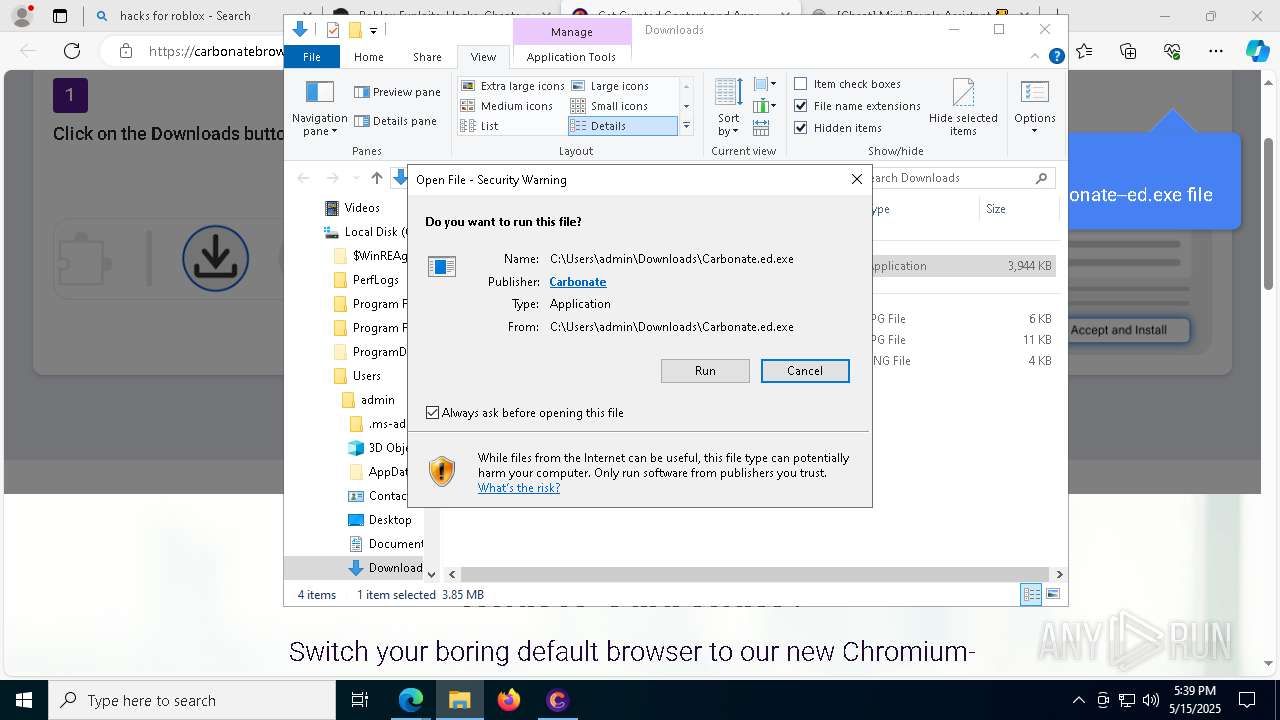The height and width of the screenshot is (720, 1280).
Task: Enable the Preview pane
Action: [x=397, y=92]
